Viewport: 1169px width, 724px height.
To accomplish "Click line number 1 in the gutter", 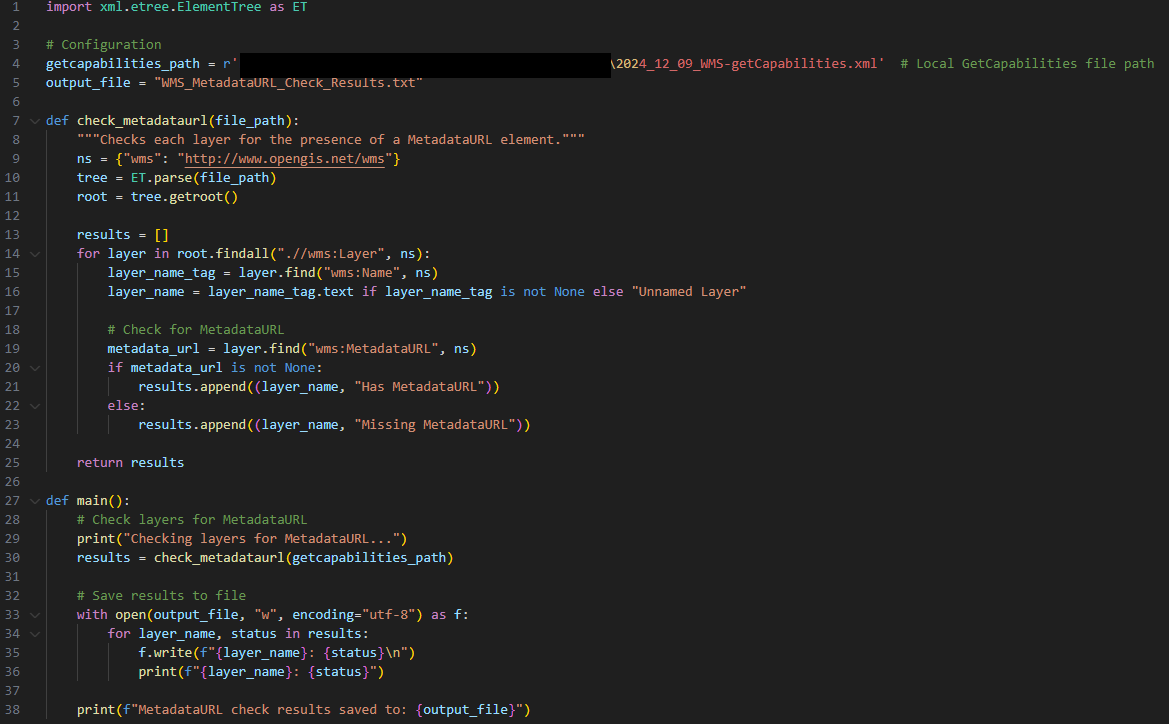I will 15,7.
